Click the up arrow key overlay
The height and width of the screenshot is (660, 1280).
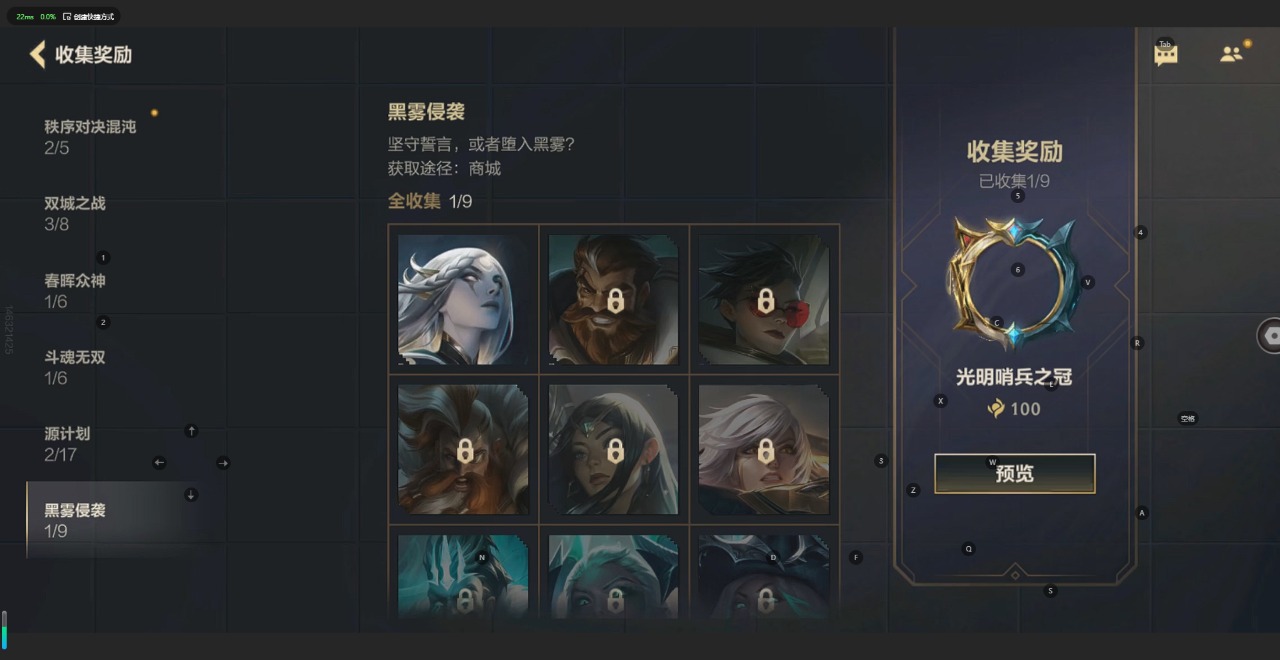point(191,431)
